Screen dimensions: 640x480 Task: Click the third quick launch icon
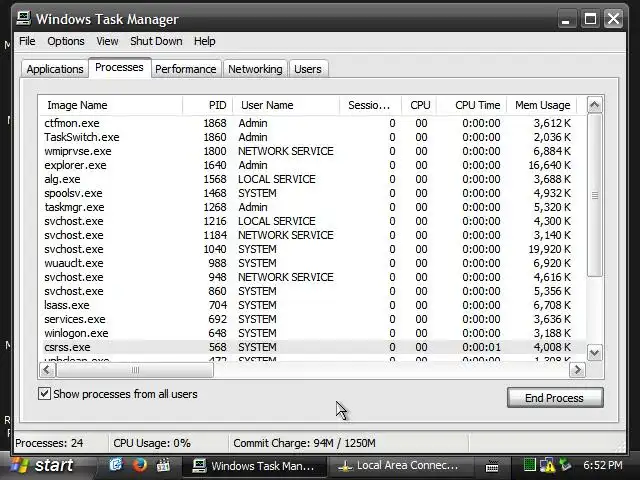click(163, 465)
